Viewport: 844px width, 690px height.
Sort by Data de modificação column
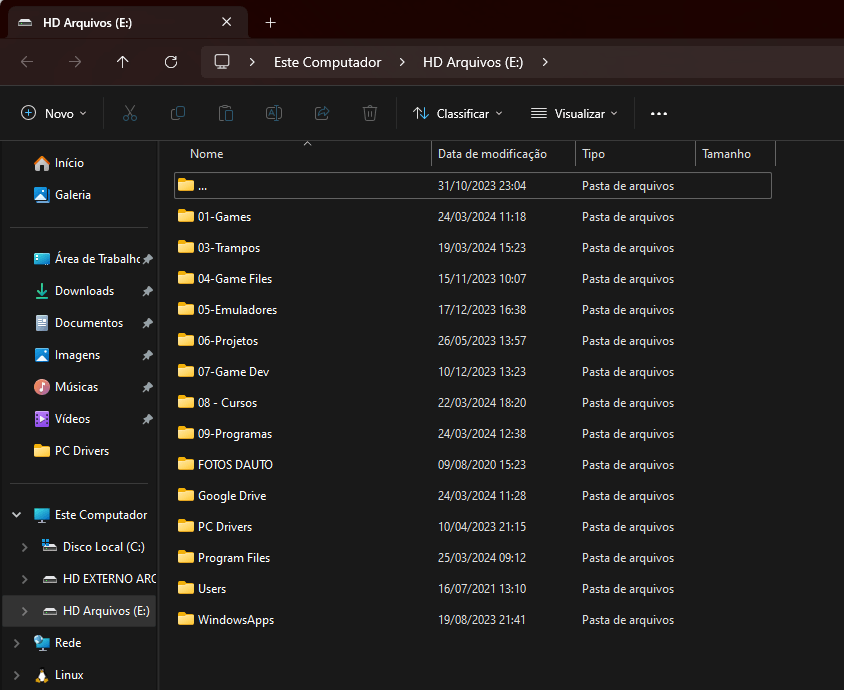pyautogui.click(x=503, y=154)
